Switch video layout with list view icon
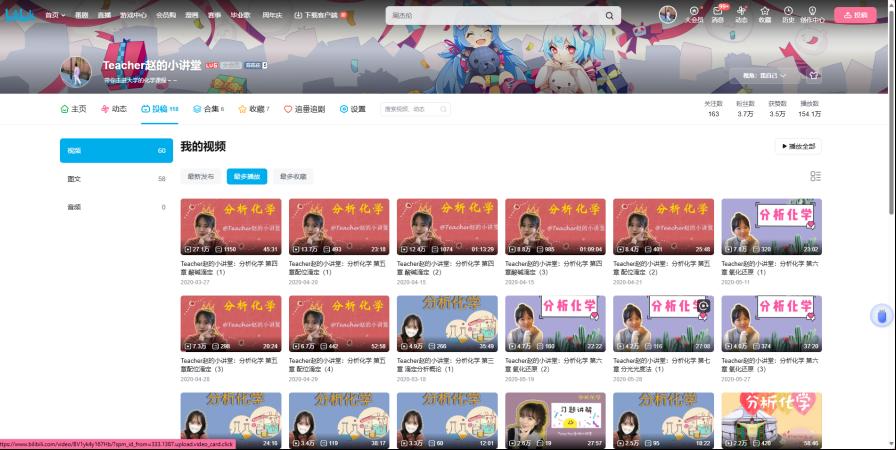 (815, 176)
